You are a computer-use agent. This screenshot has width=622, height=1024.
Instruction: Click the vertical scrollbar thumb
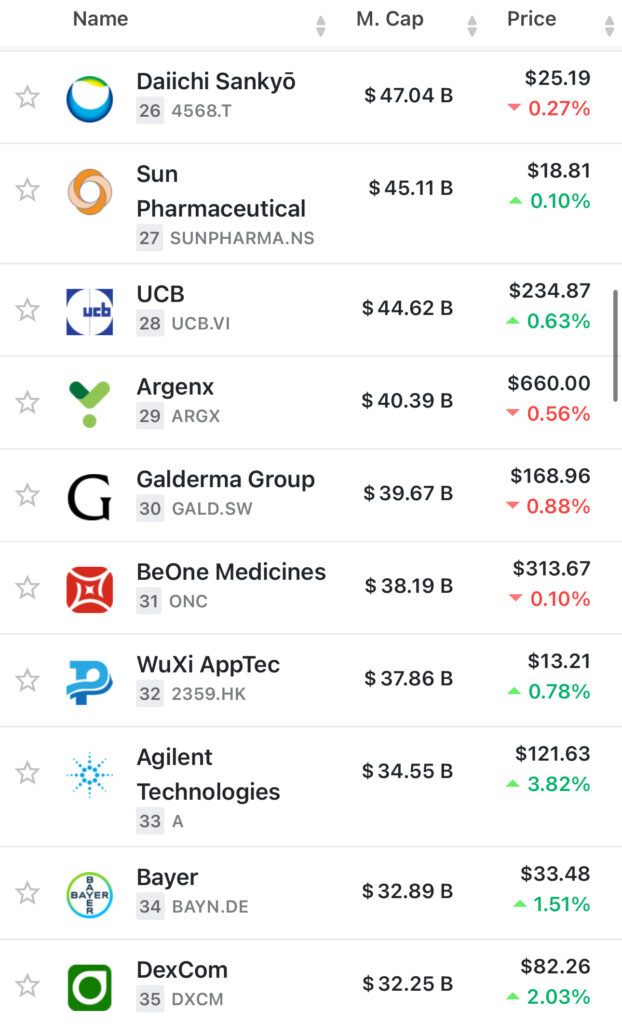(616, 345)
